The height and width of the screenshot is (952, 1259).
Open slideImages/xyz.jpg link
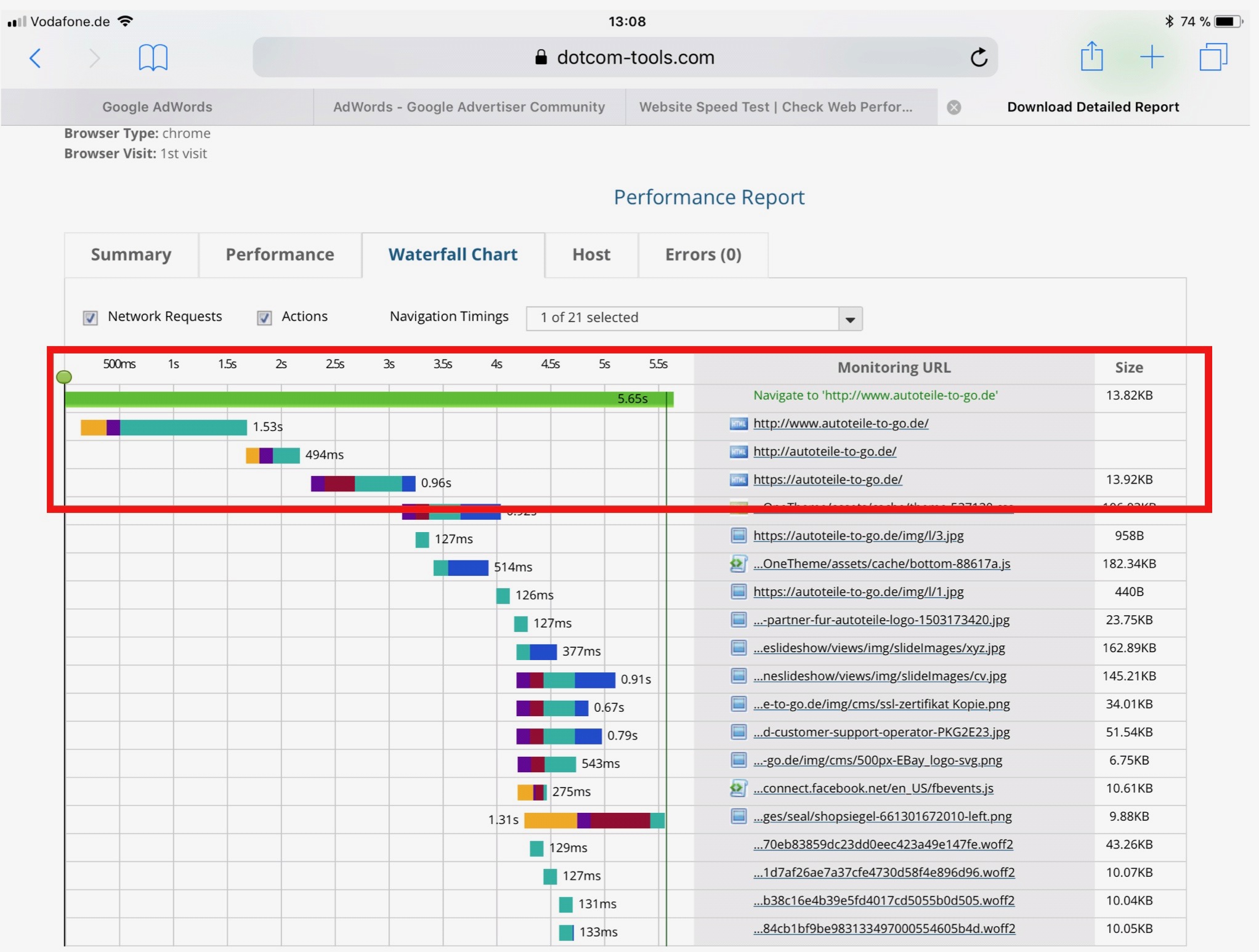coord(879,648)
